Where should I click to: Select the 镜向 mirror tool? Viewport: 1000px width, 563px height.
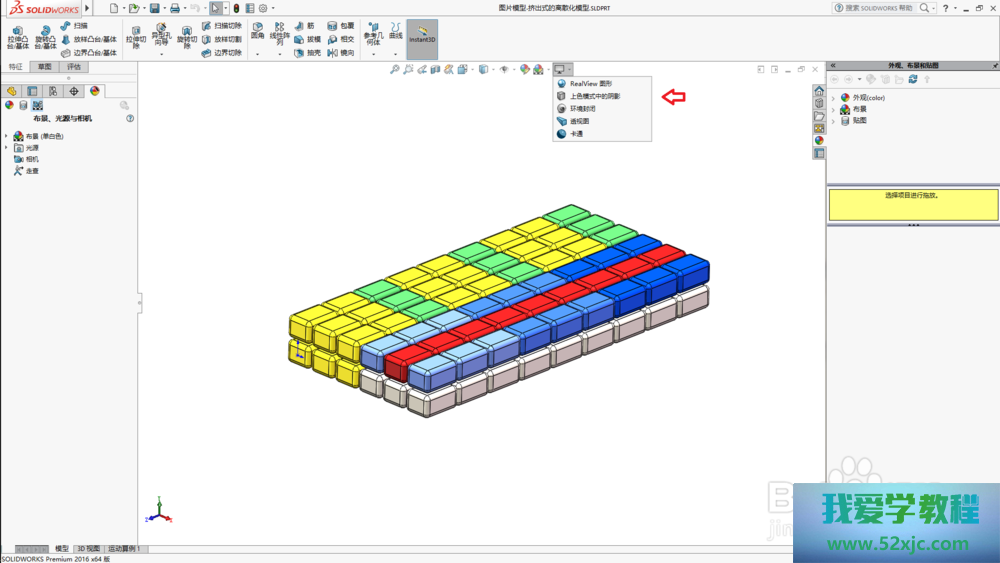coord(341,53)
